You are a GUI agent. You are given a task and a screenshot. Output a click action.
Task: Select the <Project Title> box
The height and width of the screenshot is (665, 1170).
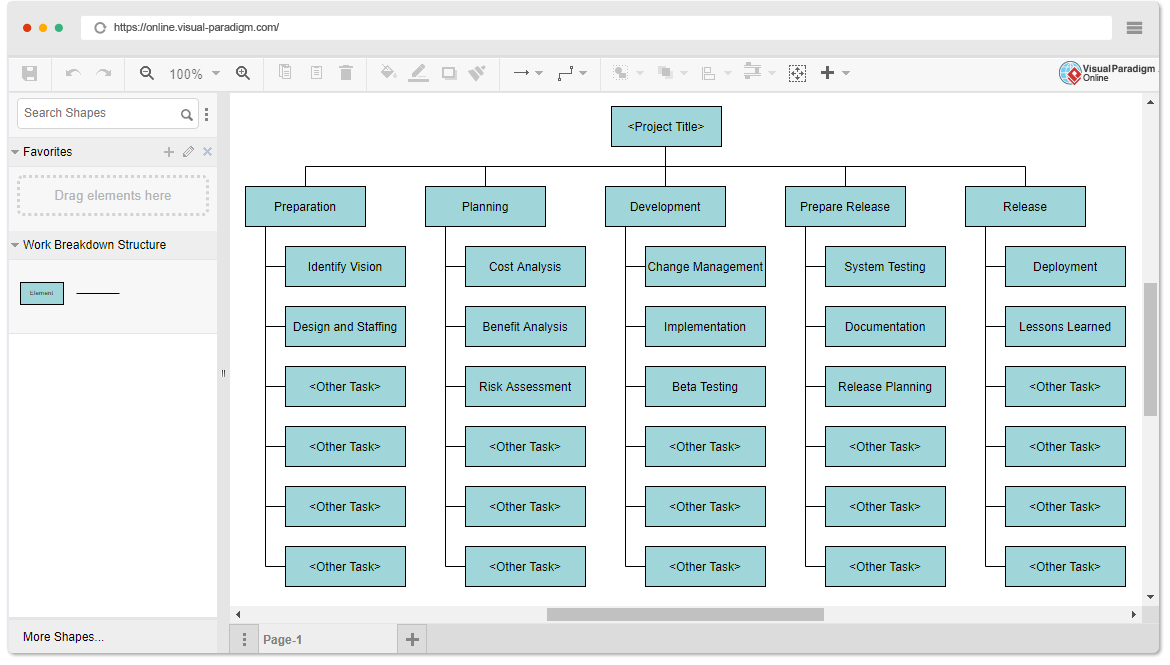[666, 127]
